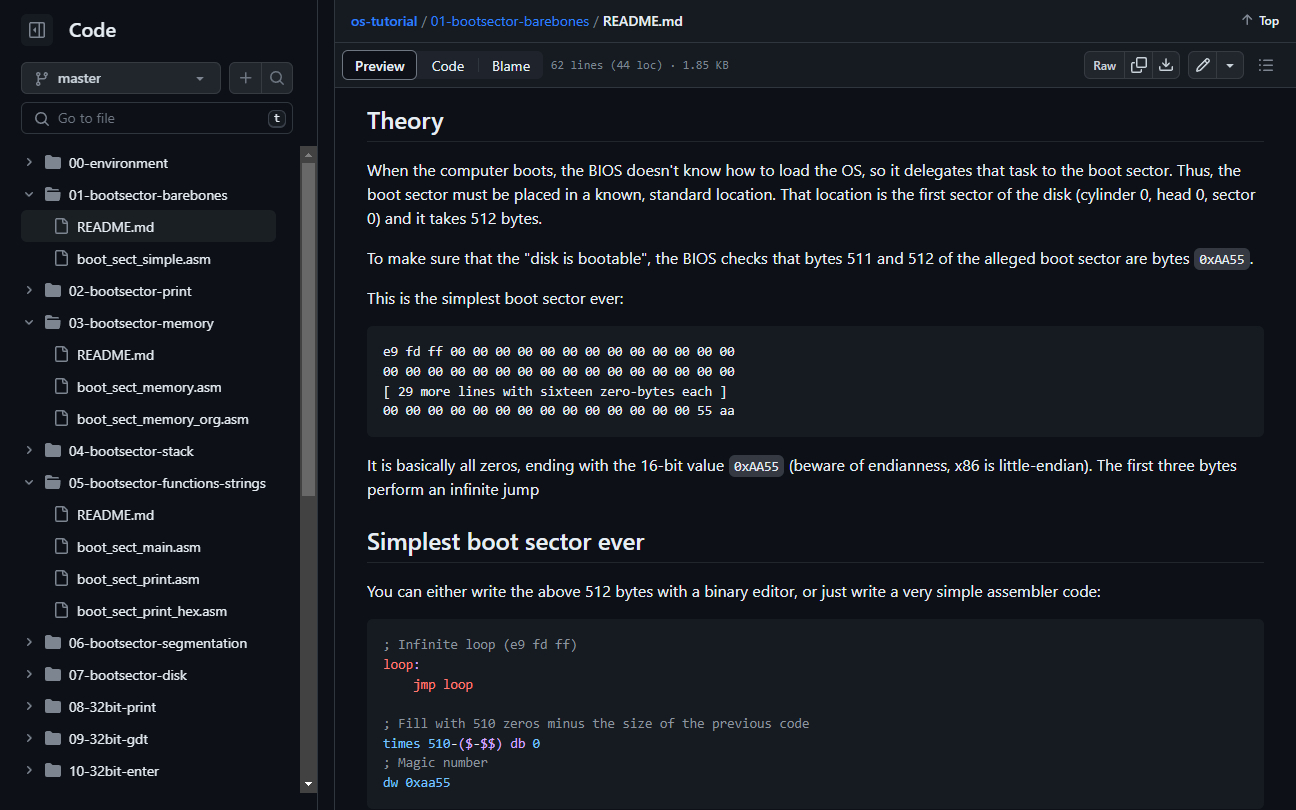Jump to top using the Top arrow
This screenshot has height=810, width=1296.
(1258, 20)
